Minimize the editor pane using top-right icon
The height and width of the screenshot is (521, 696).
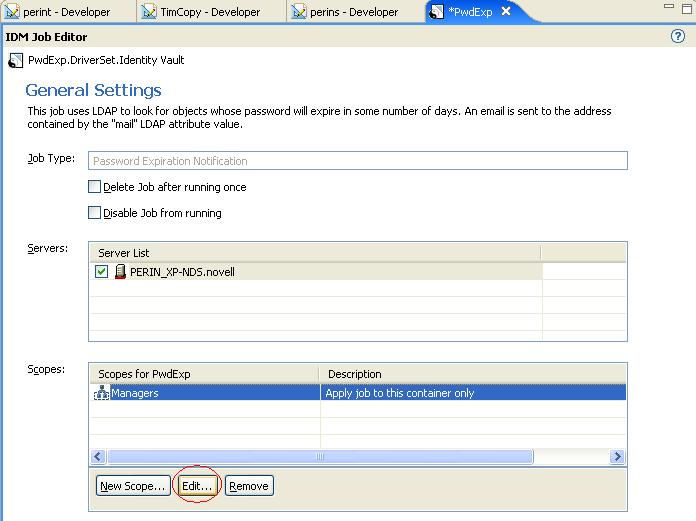coord(668,7)
